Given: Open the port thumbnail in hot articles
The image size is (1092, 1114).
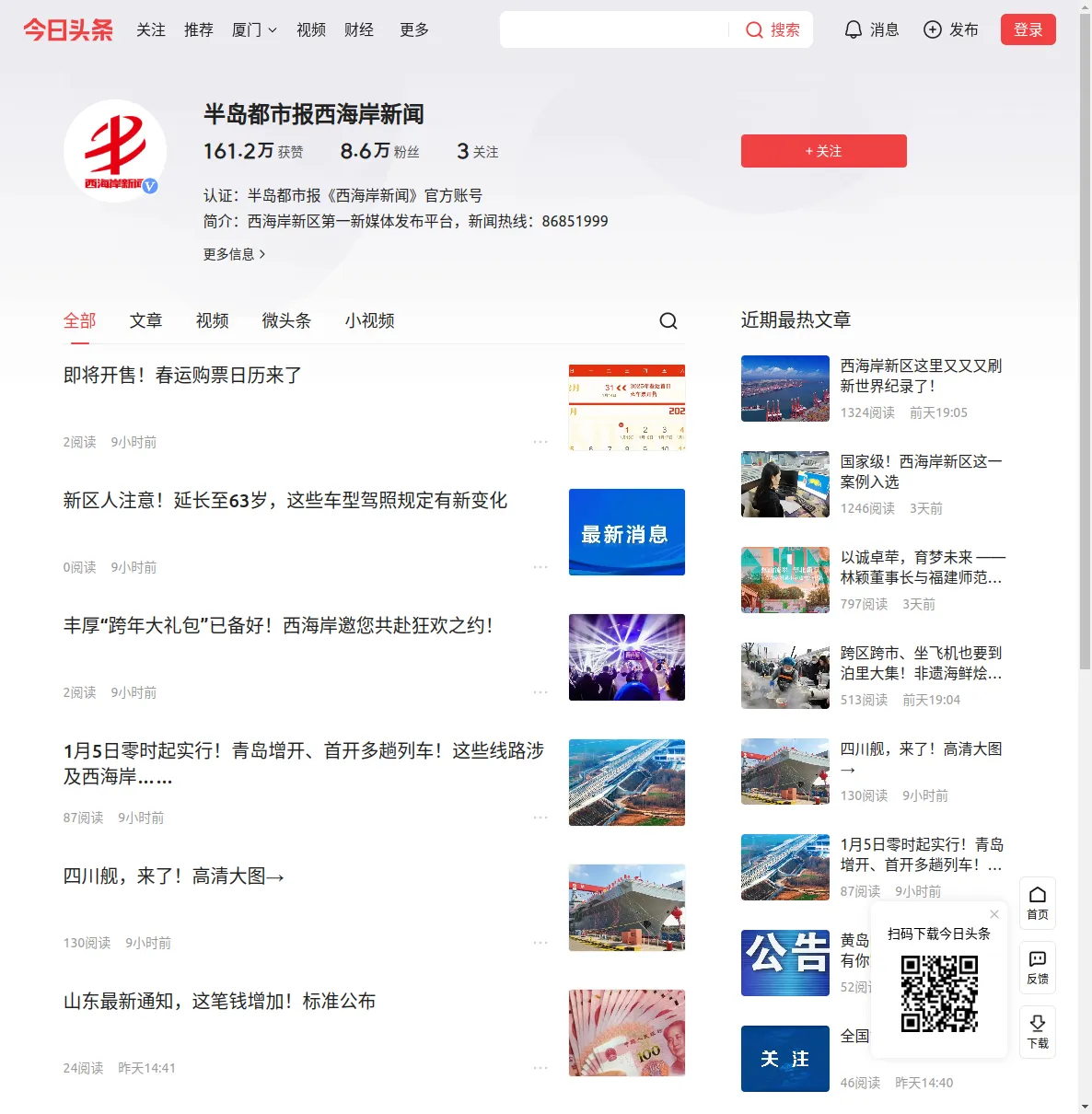Looking at the screenshot, I should (785, 389).
